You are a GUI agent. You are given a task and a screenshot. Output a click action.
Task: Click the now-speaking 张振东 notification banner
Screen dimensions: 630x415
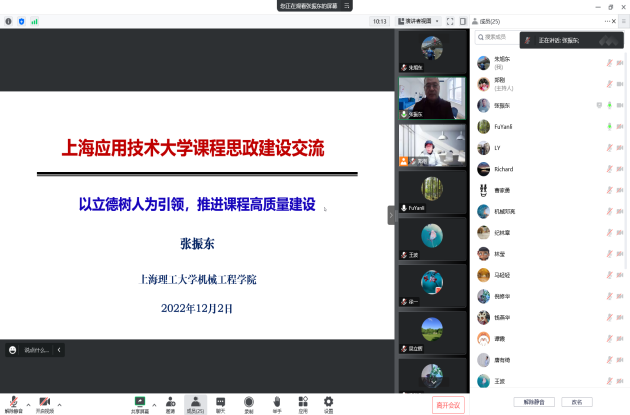pyautogui.click(x=572, y=40)
